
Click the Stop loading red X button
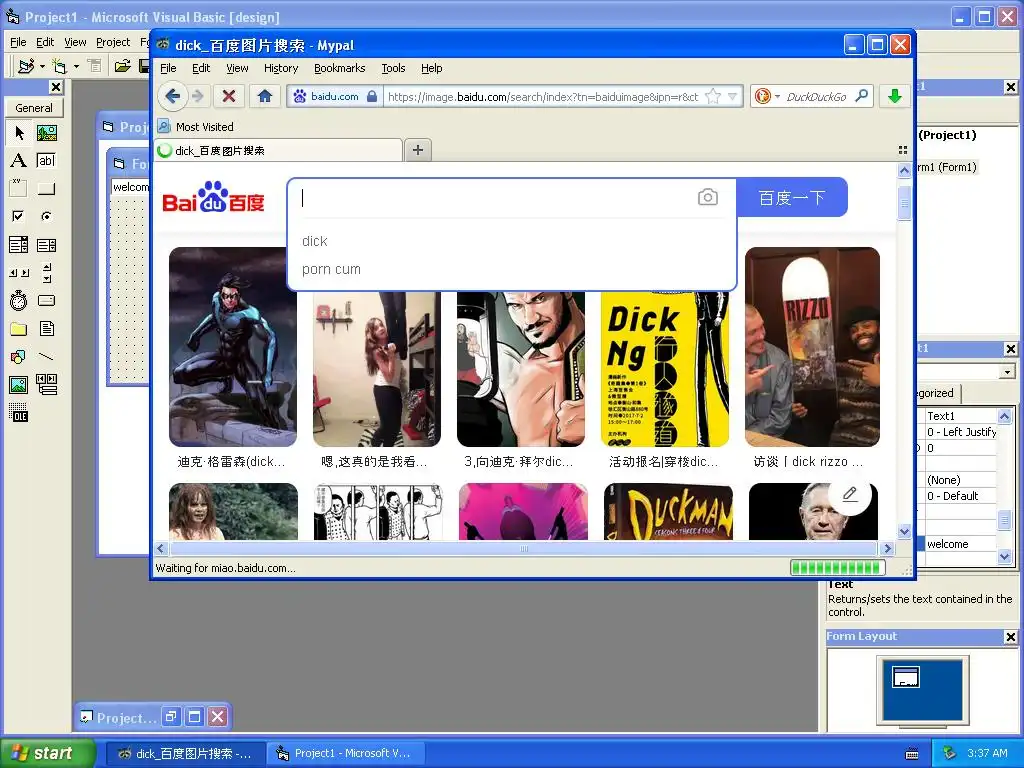[x=229, y=97]
